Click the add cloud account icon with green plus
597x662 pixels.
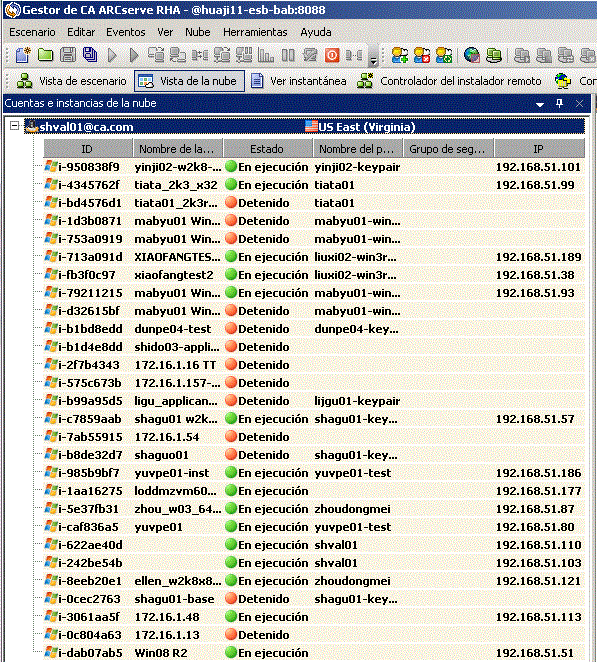point(399,55)
